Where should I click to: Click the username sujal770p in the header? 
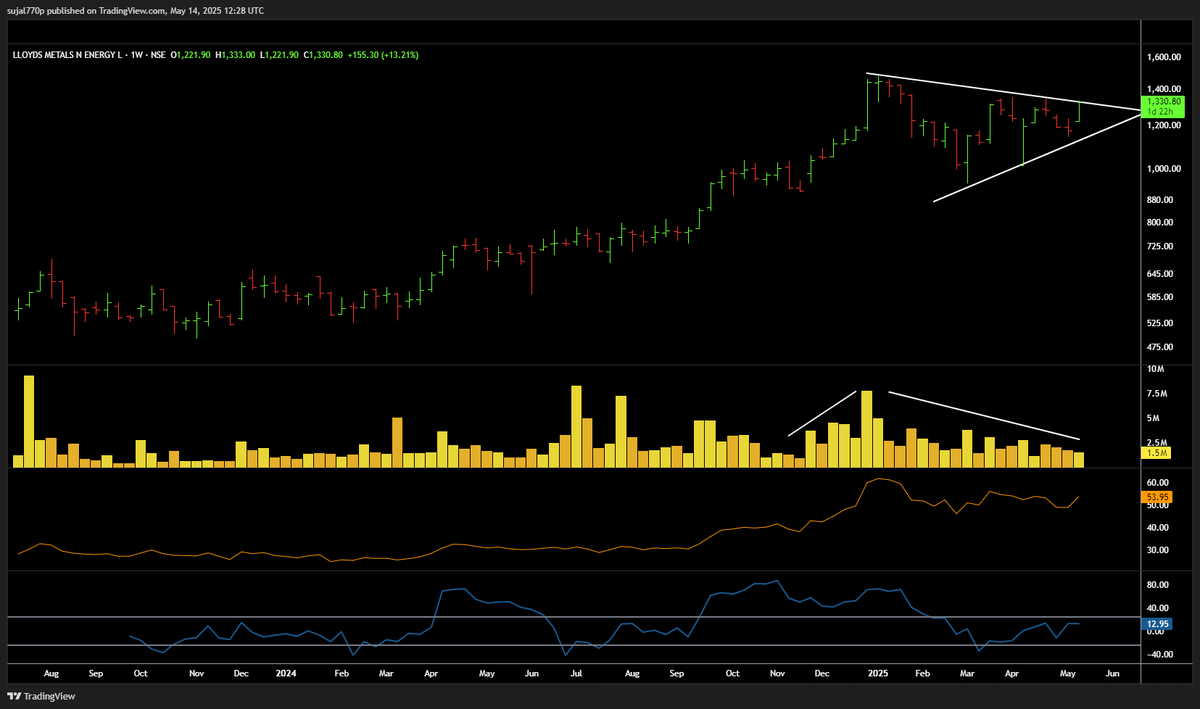pos(25,10)
